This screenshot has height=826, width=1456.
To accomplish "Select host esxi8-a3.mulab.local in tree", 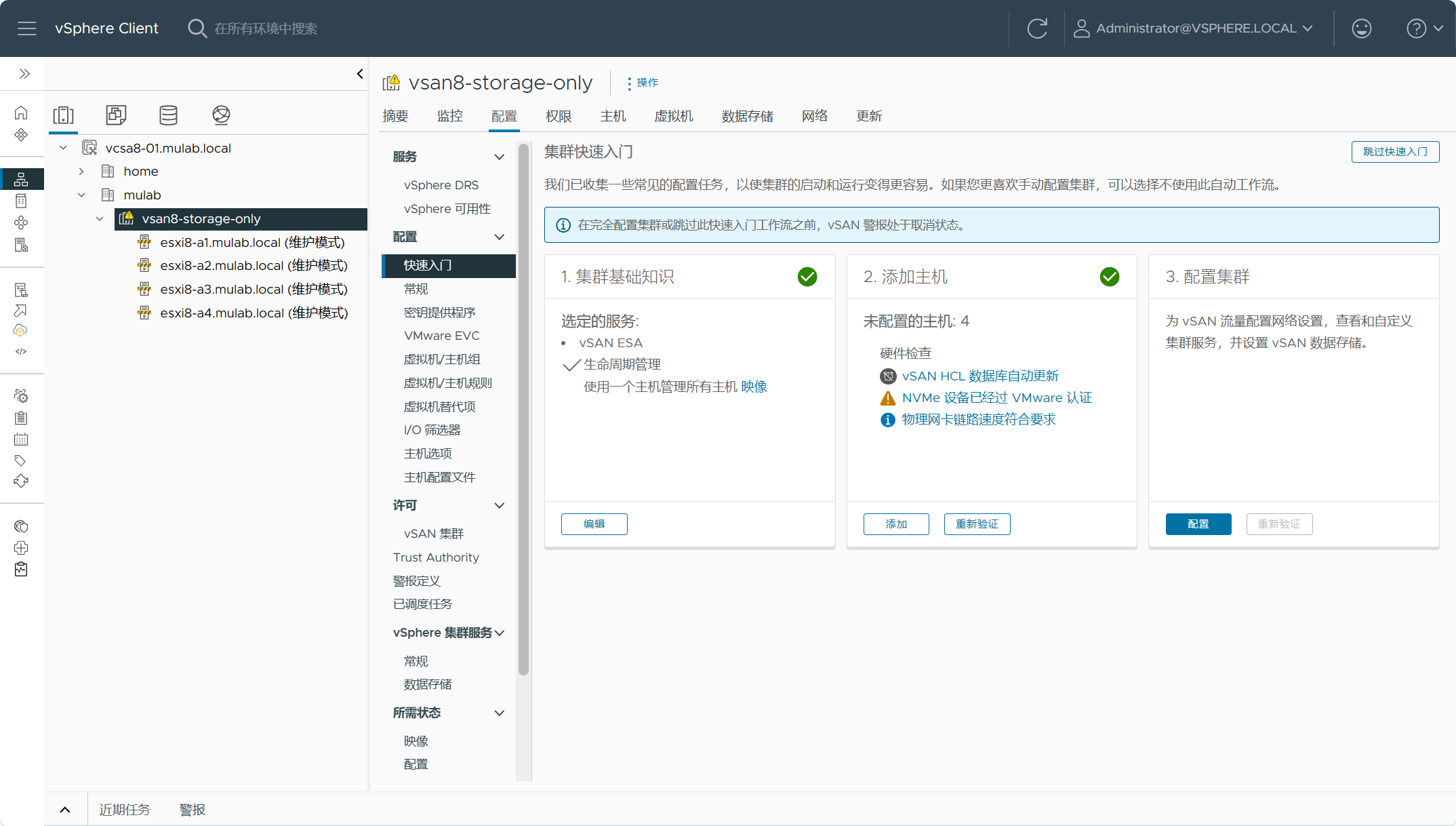I will point(254,289).
